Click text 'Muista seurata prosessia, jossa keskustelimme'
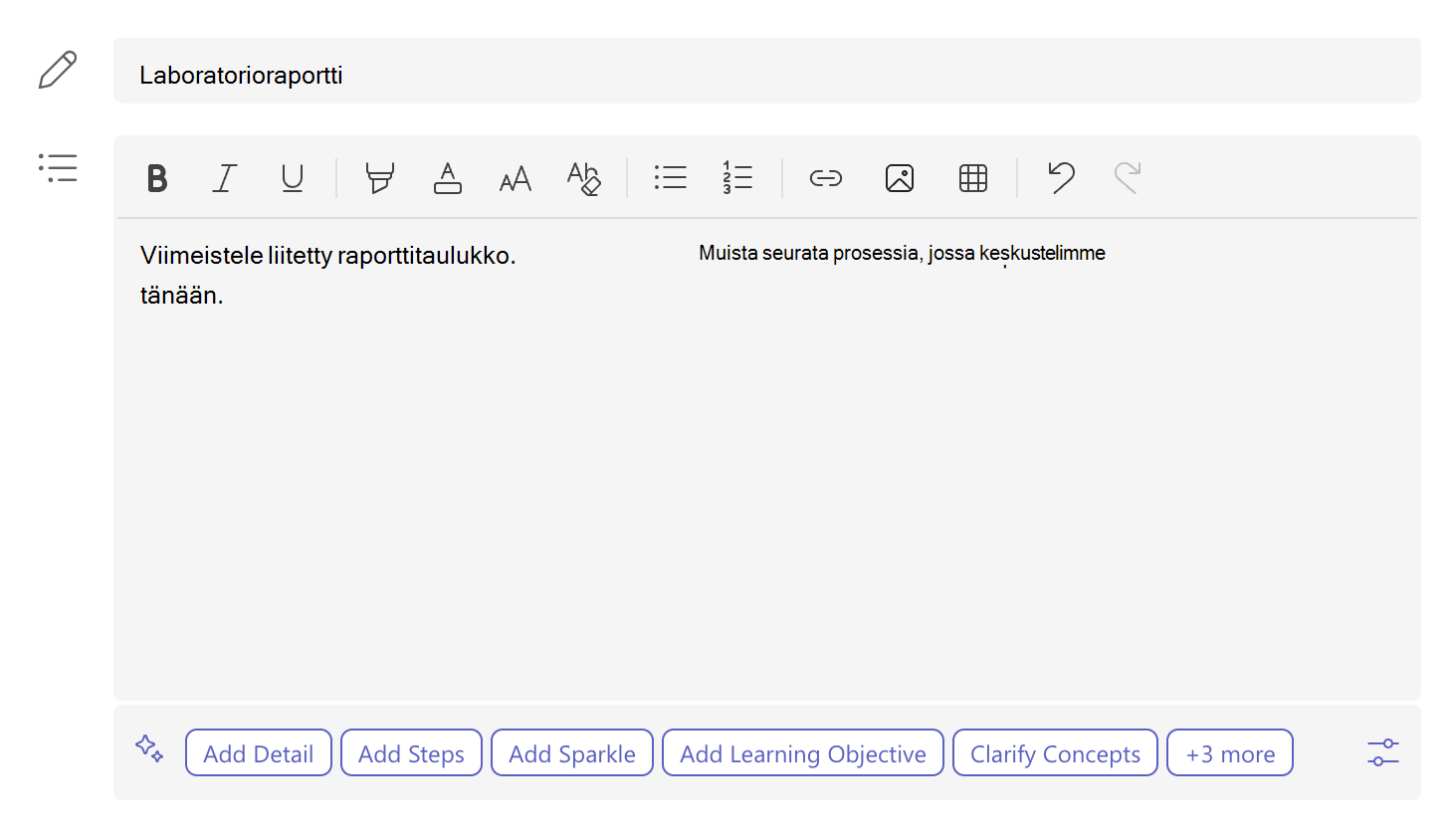This screenshot has height=840, width=1453. coord(902,253)
